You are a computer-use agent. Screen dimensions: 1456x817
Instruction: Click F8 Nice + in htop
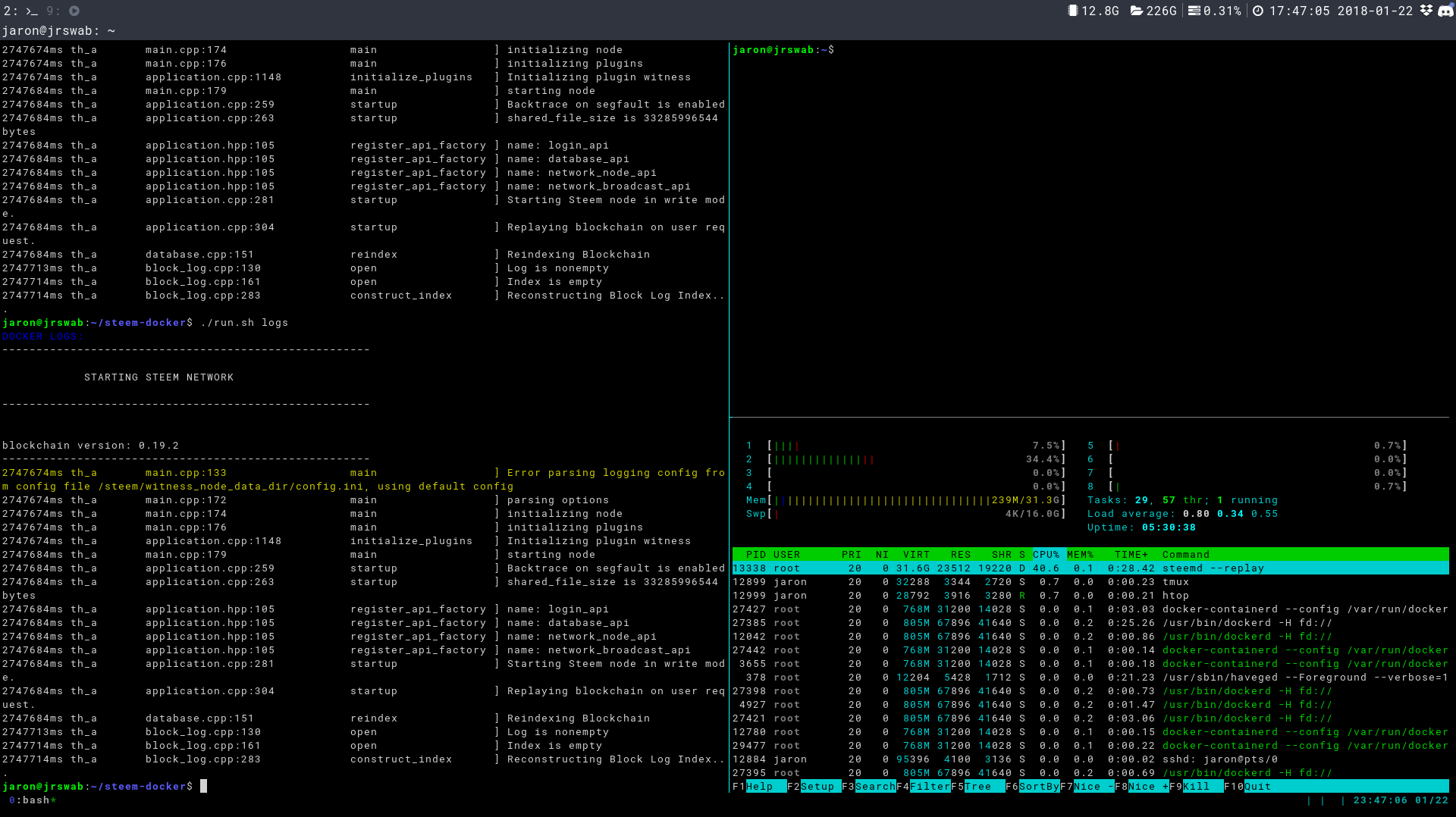click(x=1141, y=786)
